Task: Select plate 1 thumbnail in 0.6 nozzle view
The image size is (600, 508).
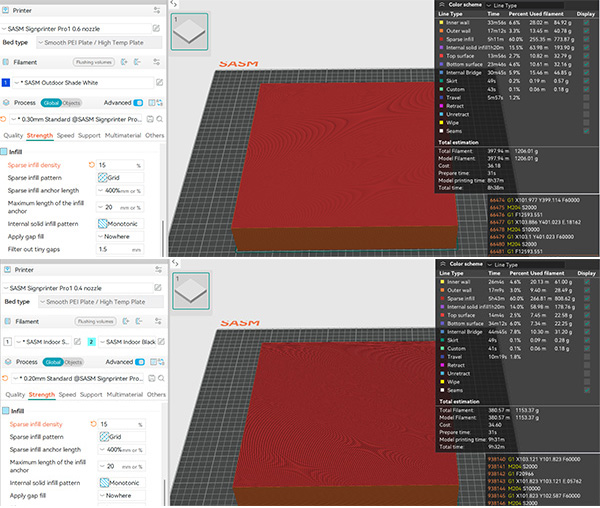Action: point(189,32)
